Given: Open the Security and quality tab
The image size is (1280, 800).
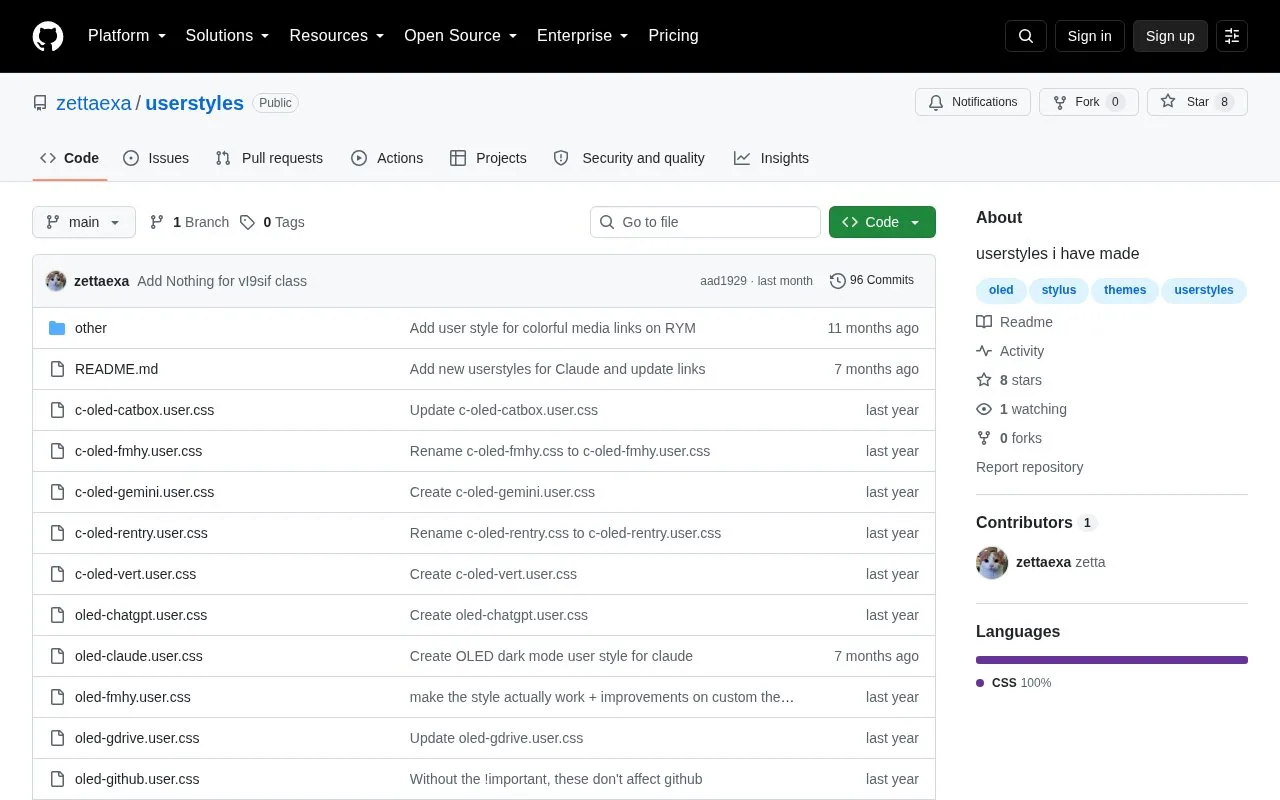Looking at the screenshot, I should pyautogui.click(x=629, y=158).
